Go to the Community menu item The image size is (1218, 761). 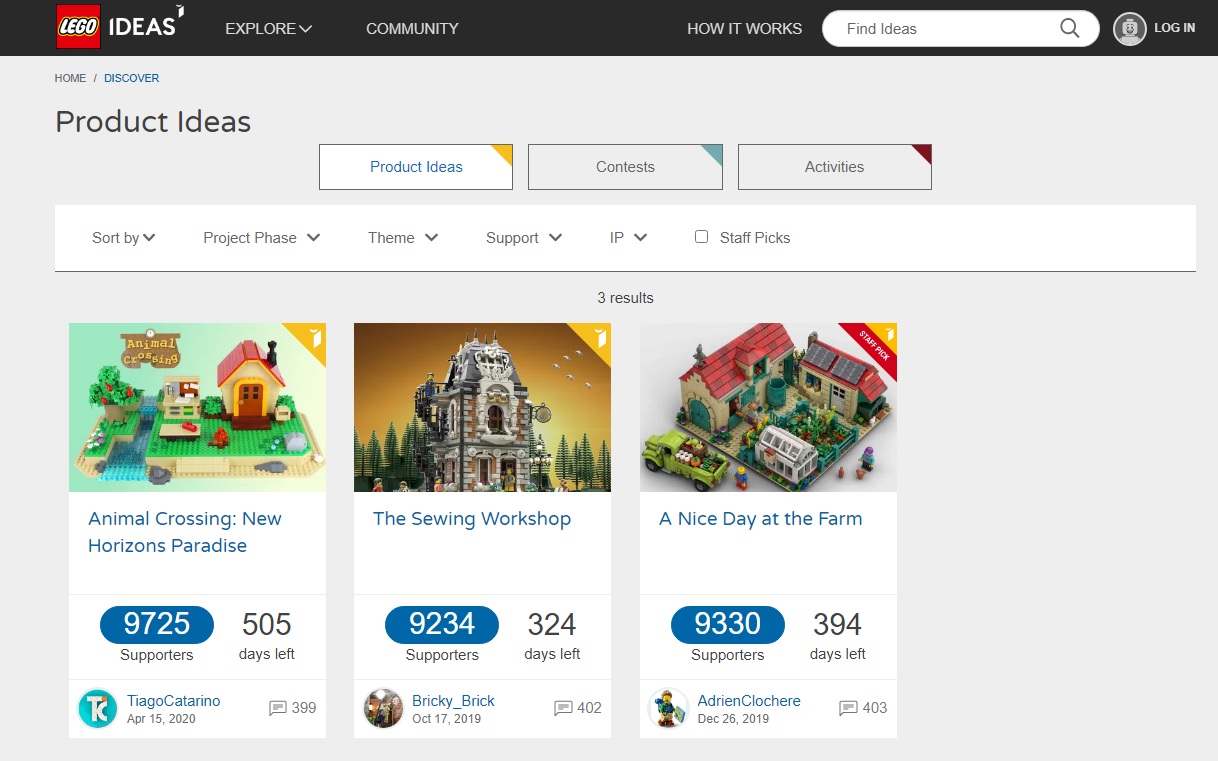click(412, 29)
